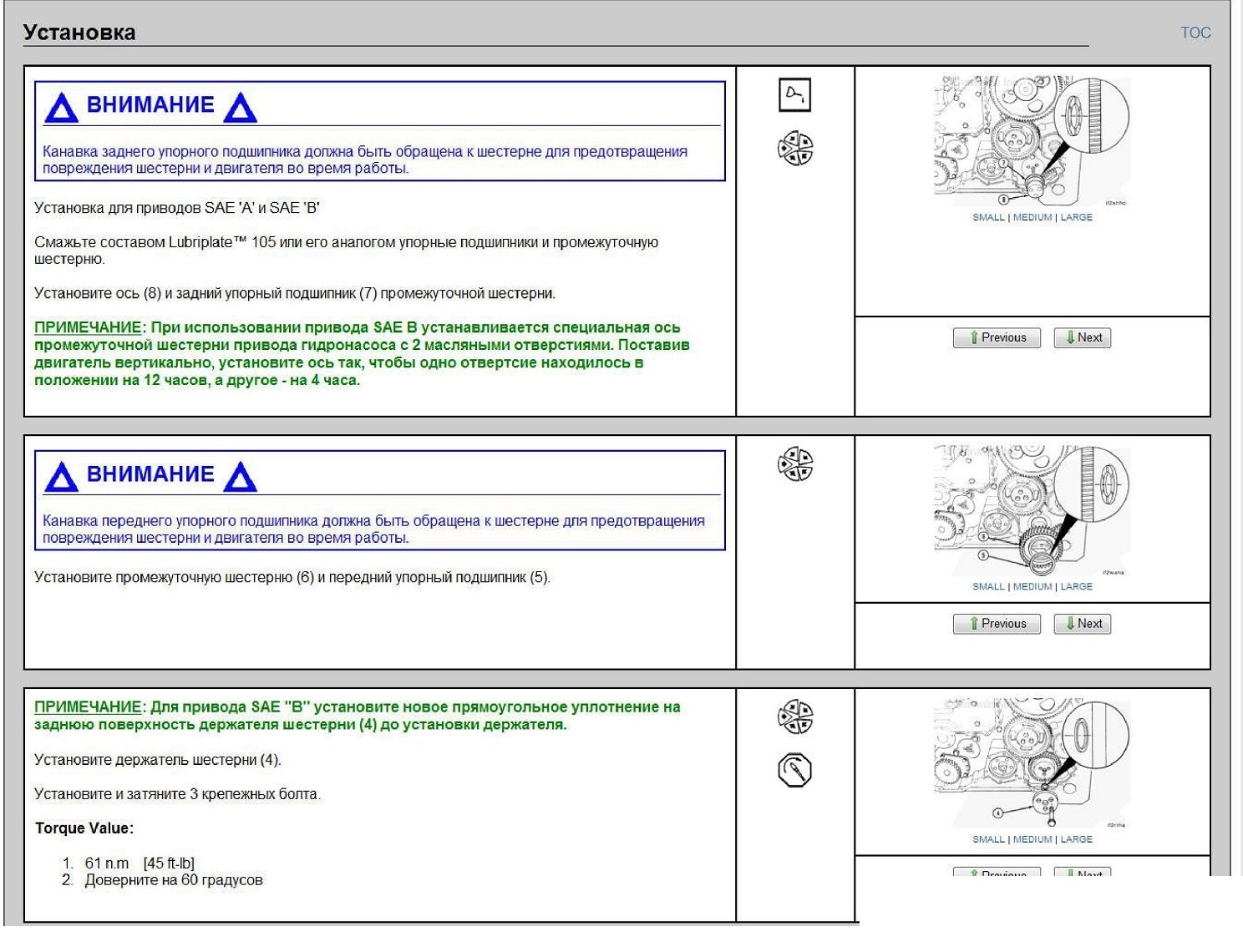Select MEDIUM image size for second diagram
Viewport: 1243px width, 952px height.
1032,586
